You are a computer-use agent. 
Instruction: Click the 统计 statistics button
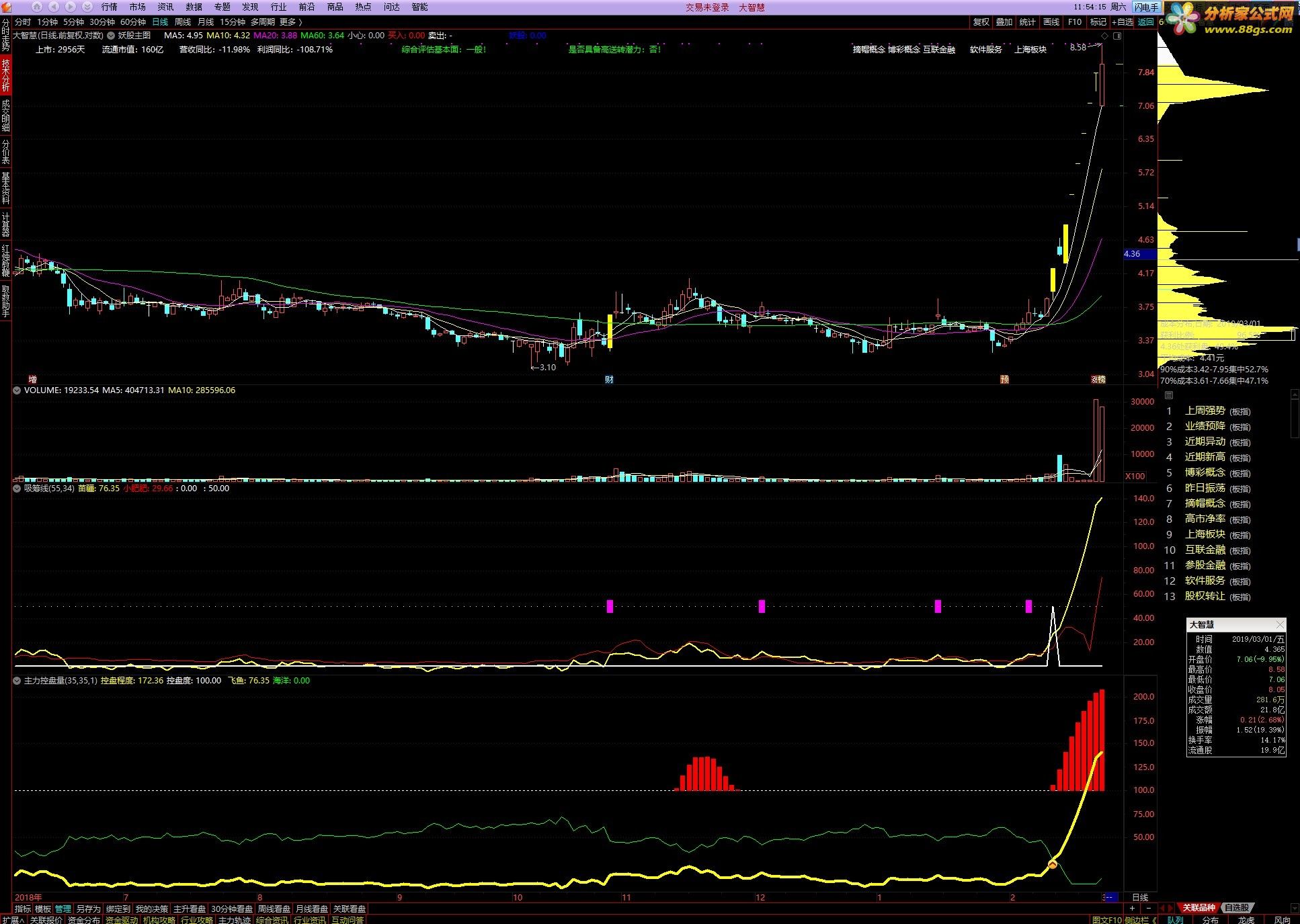[x=1028, y=22]
